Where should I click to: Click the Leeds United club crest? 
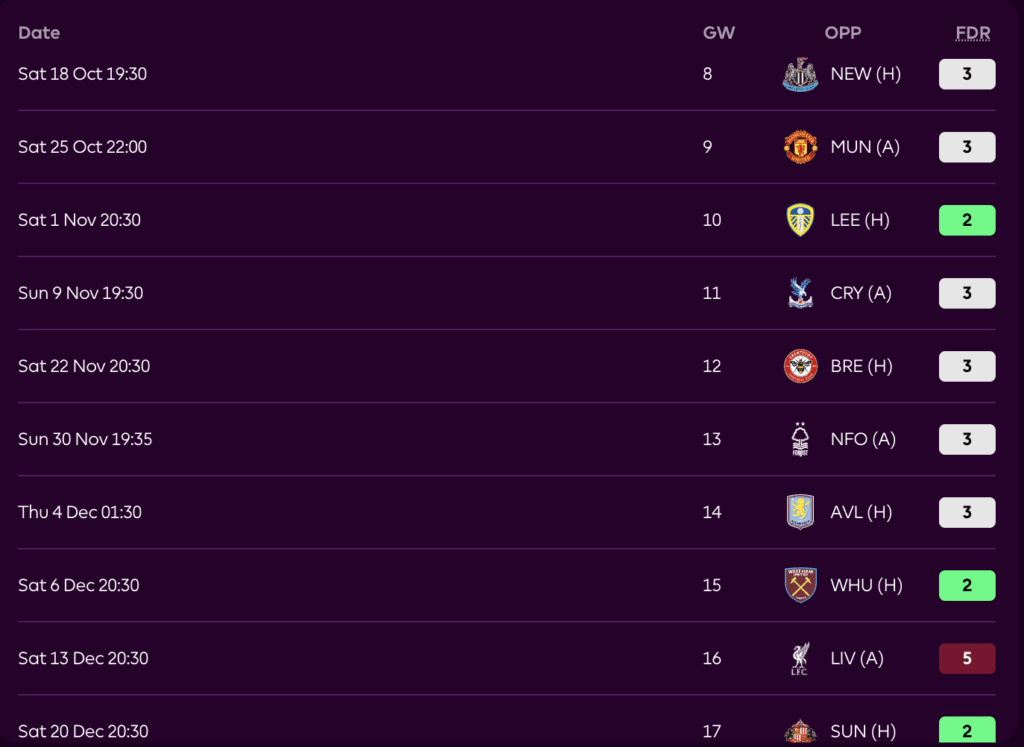click(800, 220)
